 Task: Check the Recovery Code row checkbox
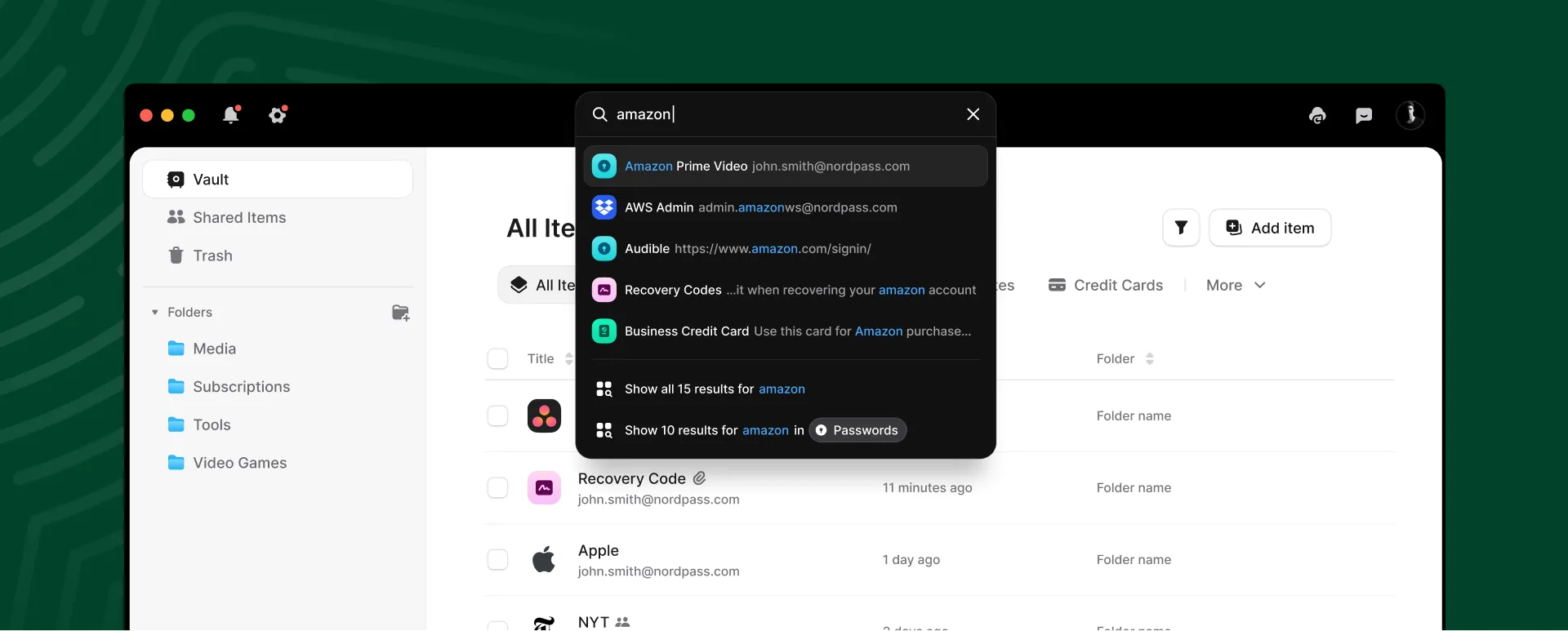click(497, 488)
